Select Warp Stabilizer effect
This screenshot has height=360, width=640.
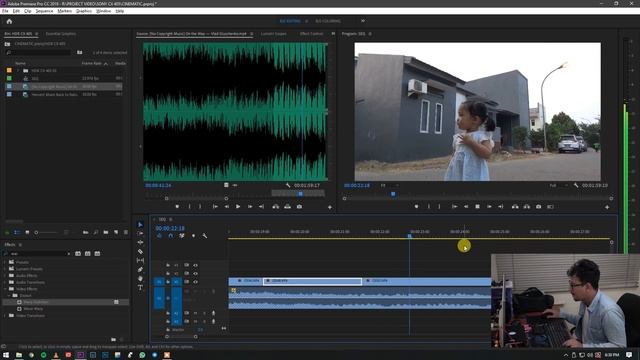[x=36, y=302]
